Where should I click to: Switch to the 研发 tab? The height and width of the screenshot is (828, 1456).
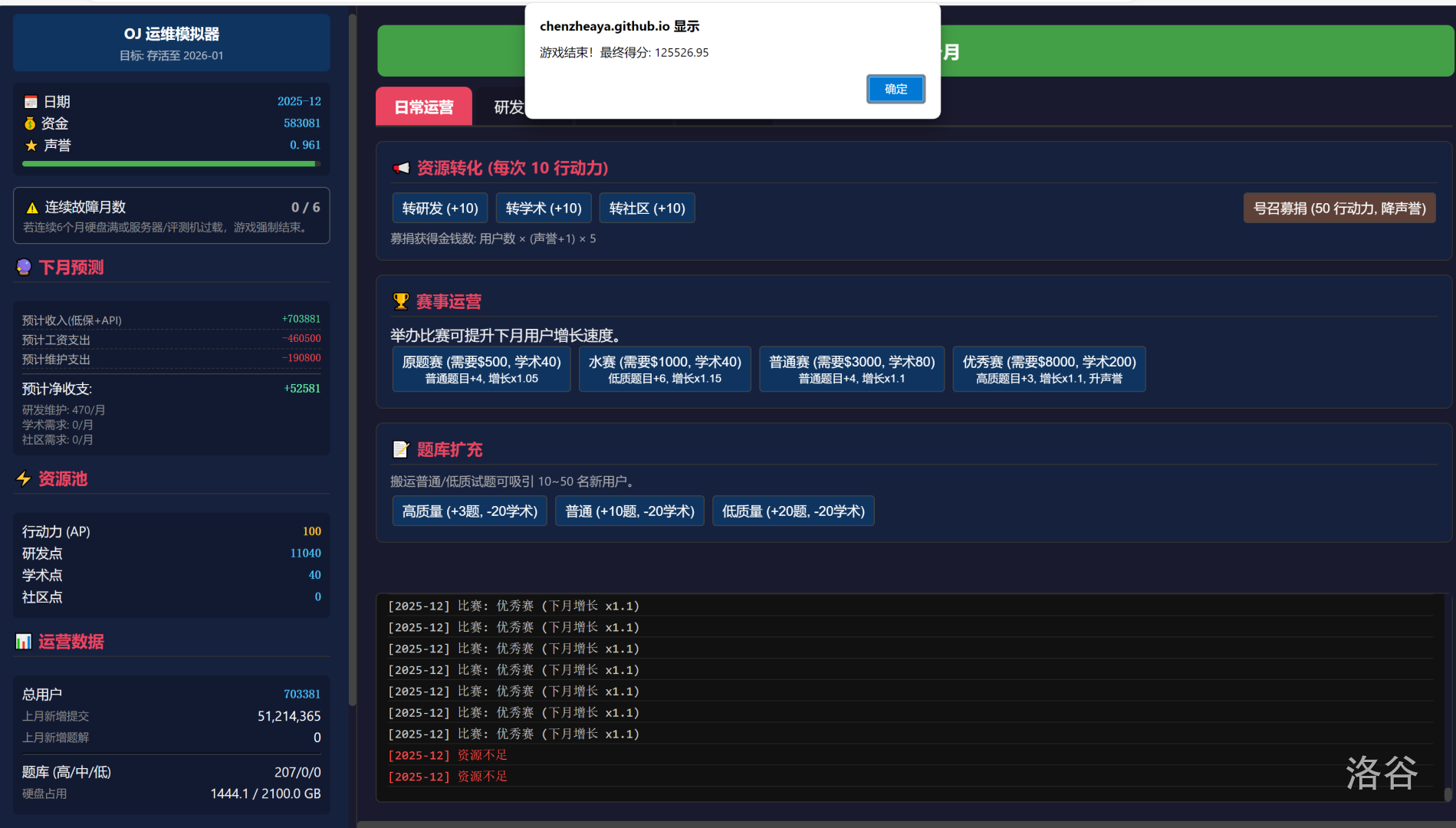[508, 107]
